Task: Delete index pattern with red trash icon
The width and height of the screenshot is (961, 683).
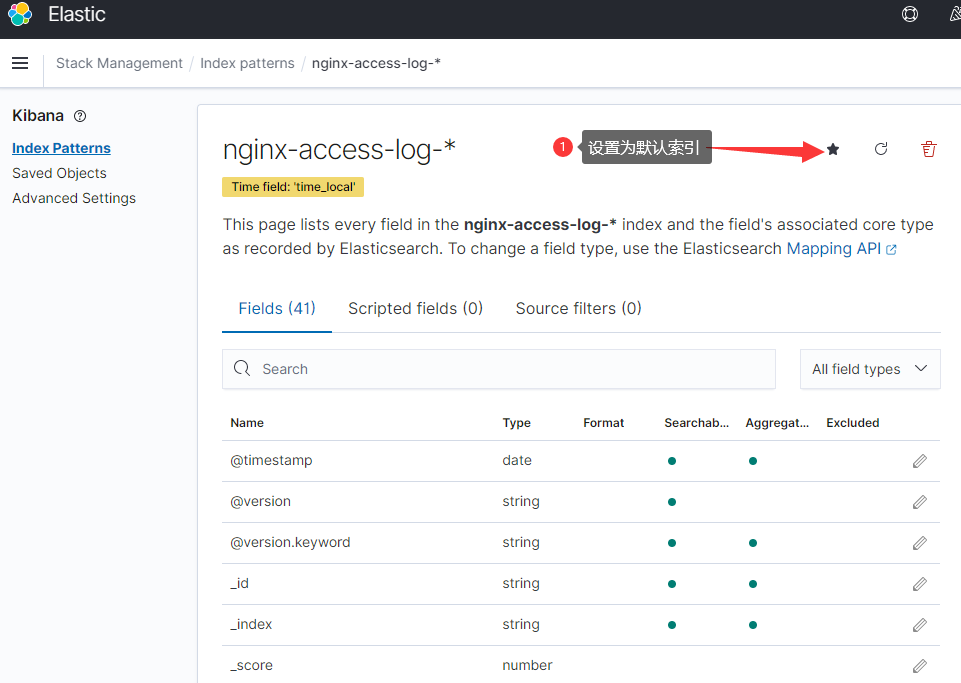Action: point(929,149)
